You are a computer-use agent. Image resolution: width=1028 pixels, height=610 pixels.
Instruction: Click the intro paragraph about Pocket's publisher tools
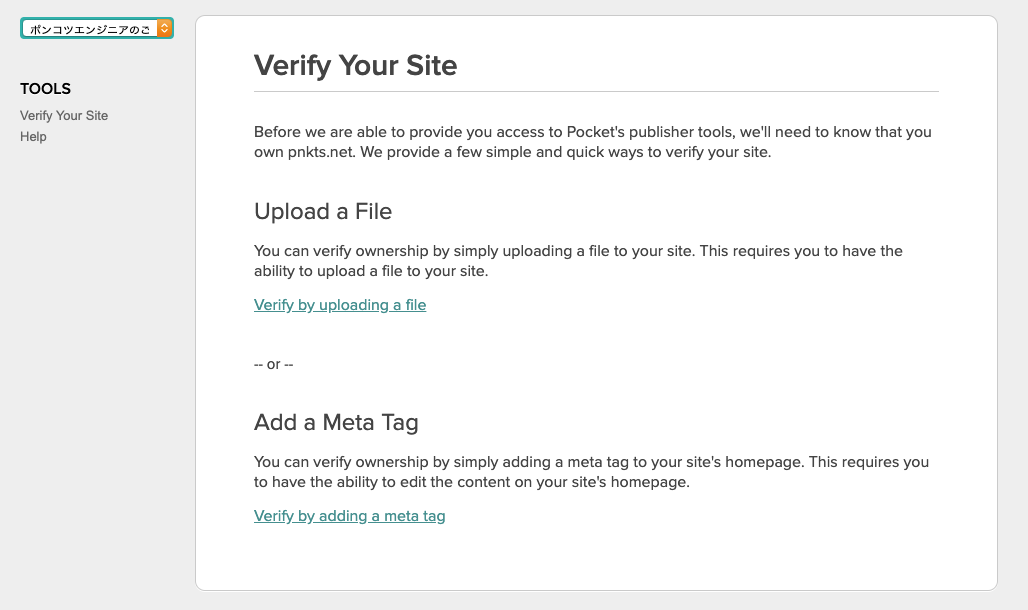pos(593,142)
